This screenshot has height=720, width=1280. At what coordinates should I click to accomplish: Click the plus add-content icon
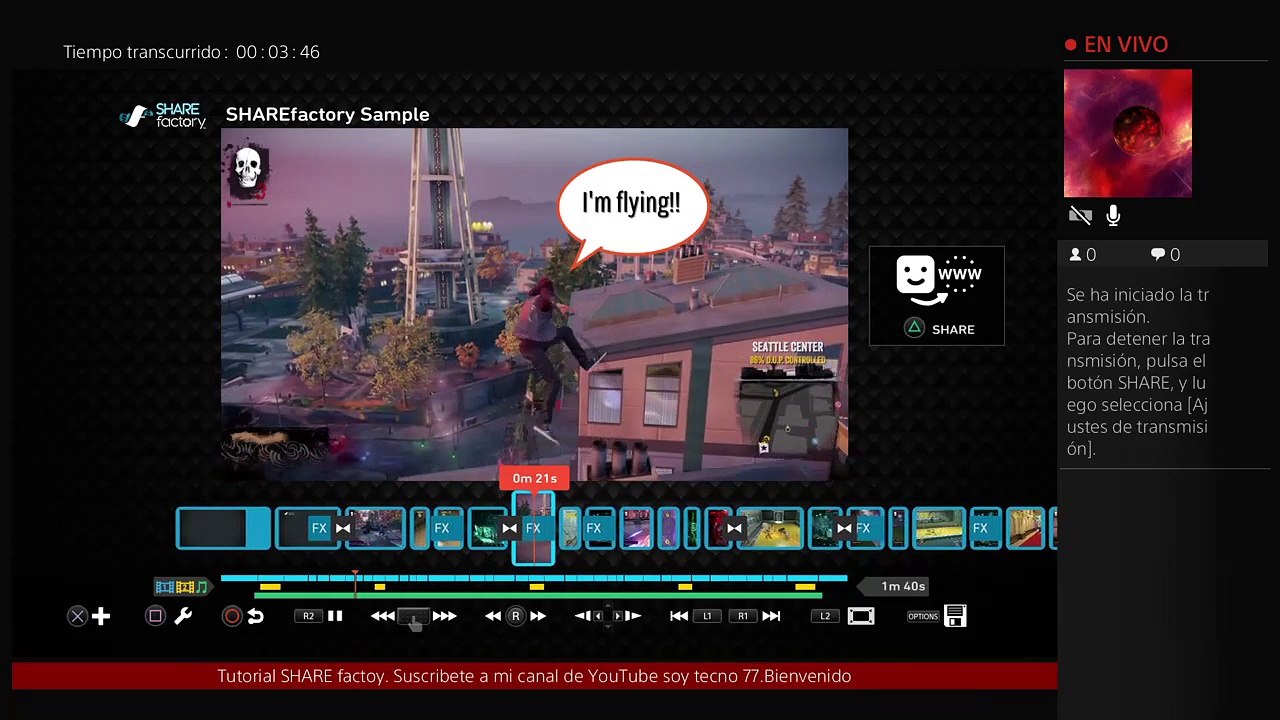pos(101,616)
